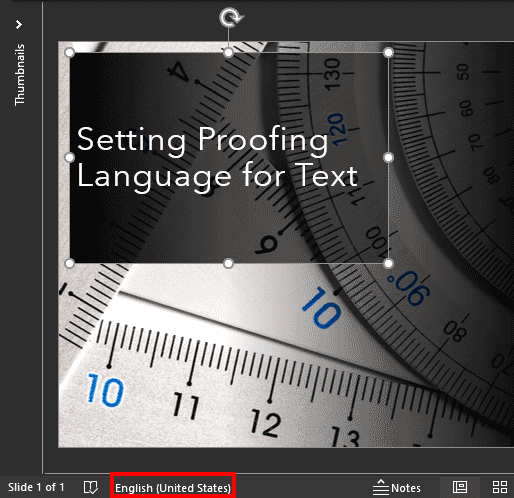Image resolution: width=514 pixels, height=498 pixels.
Task: Toggle the Notes pane button
Action: pos(397,488)
